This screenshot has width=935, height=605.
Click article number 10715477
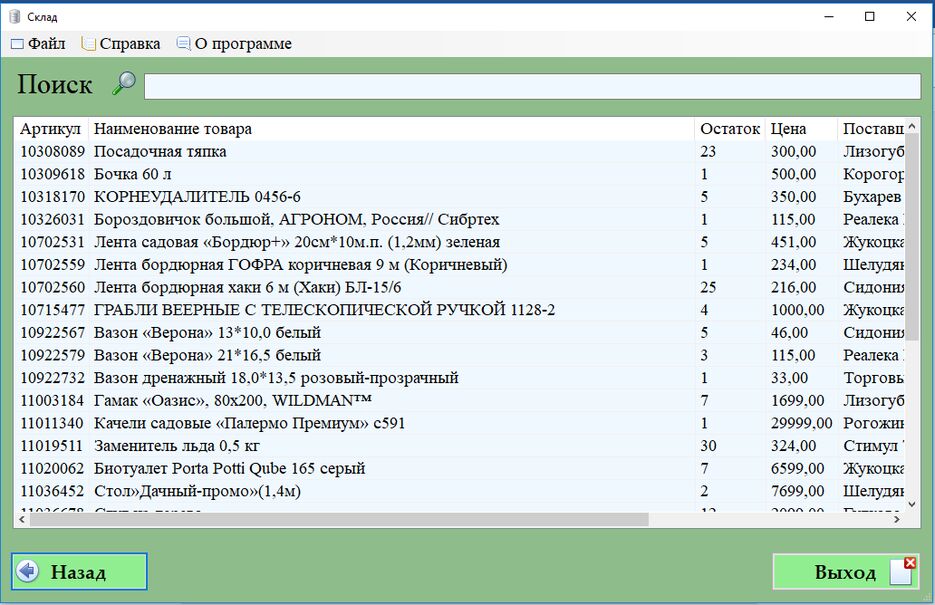(x=52, y=310)
